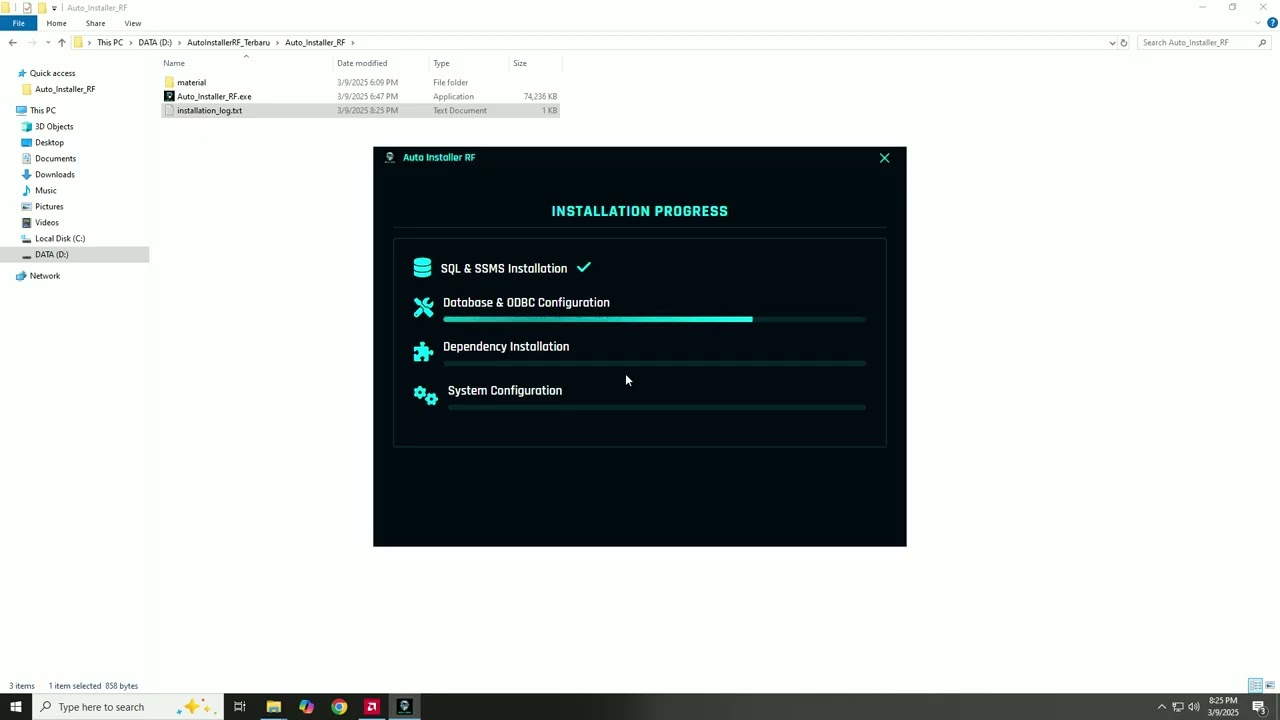Switch to large icons view layout
This screenshot has height=720, width=1280.
1270,686
